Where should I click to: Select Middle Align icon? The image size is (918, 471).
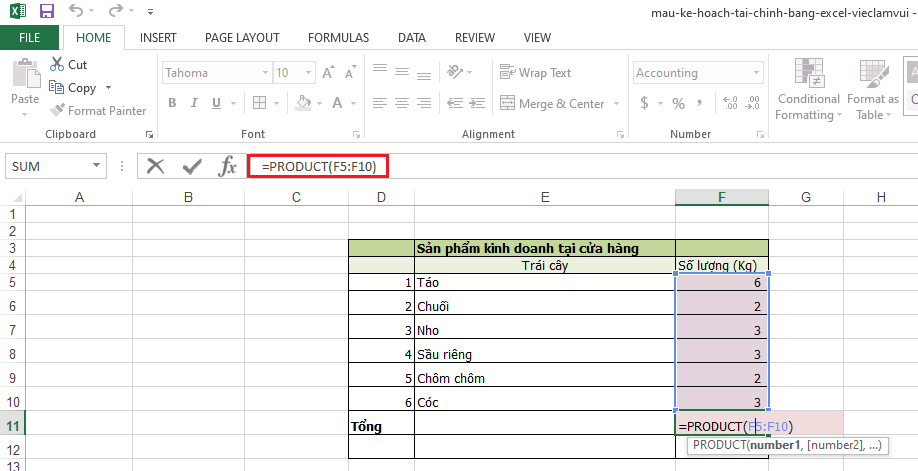point(402,71)
